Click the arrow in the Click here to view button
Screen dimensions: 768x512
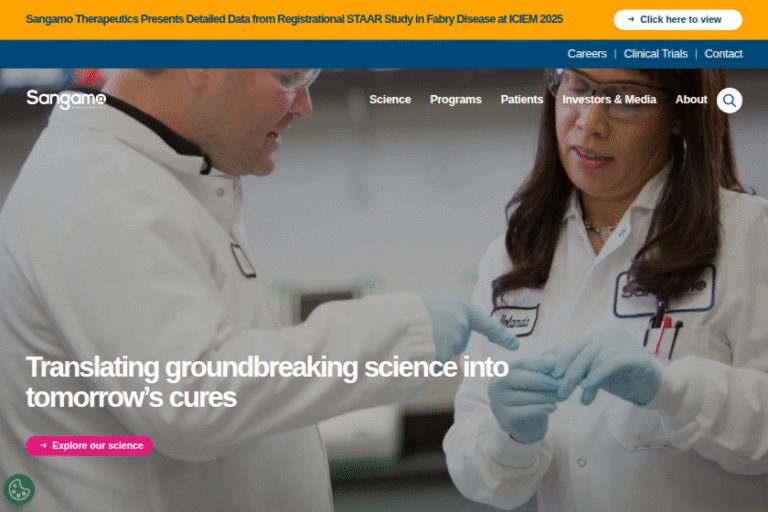coord(631,20)
